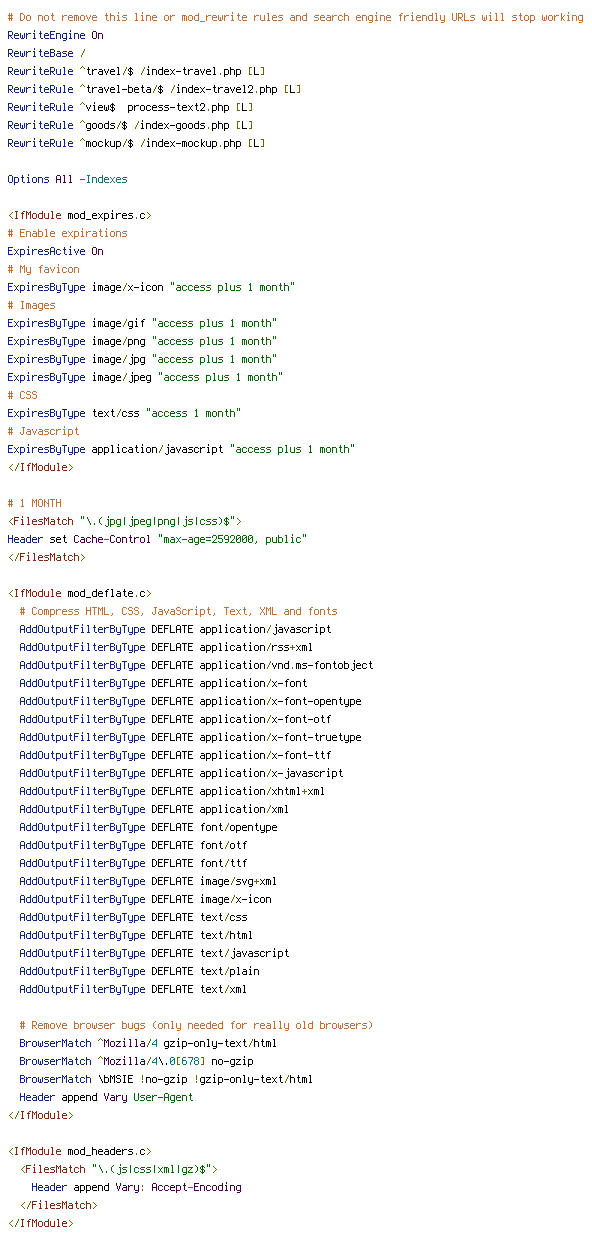592x1240 pixels.
Task: Select the index-travel.php rewrite rule
Action: pyautogui.click(x=136, y=71)
